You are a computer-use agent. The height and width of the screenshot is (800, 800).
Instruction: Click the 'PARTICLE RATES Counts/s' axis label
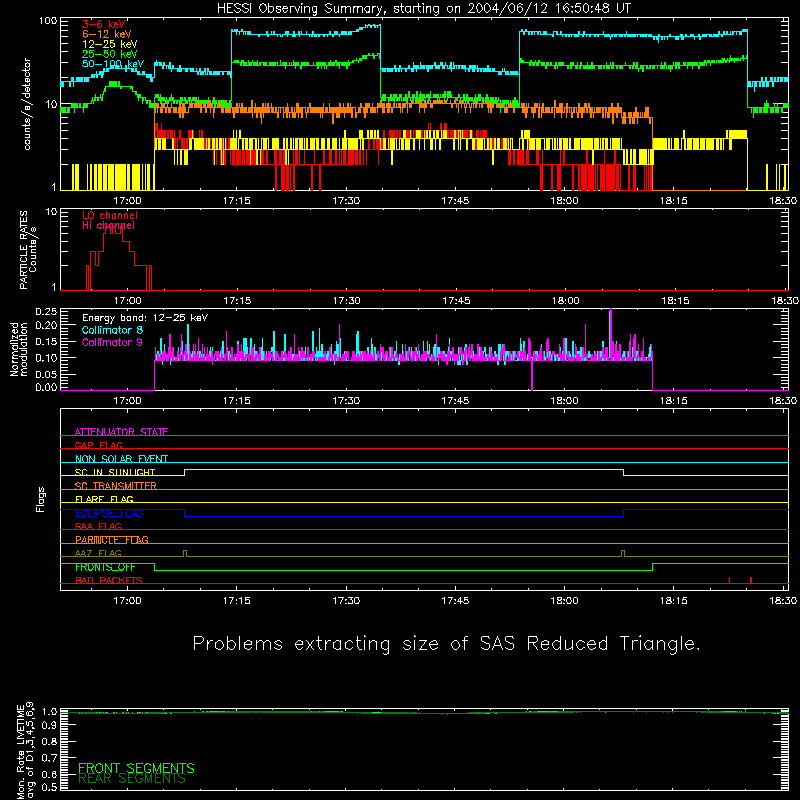point(28,249)
